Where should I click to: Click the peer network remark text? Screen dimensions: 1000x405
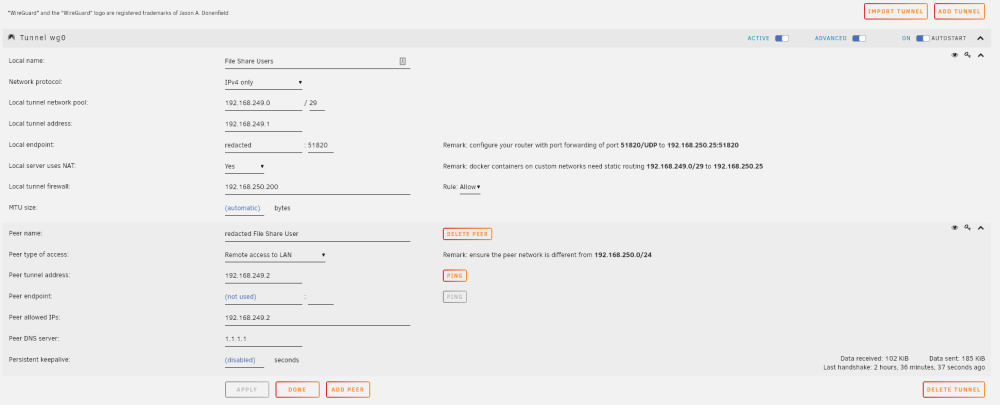[x=547, y=255]
